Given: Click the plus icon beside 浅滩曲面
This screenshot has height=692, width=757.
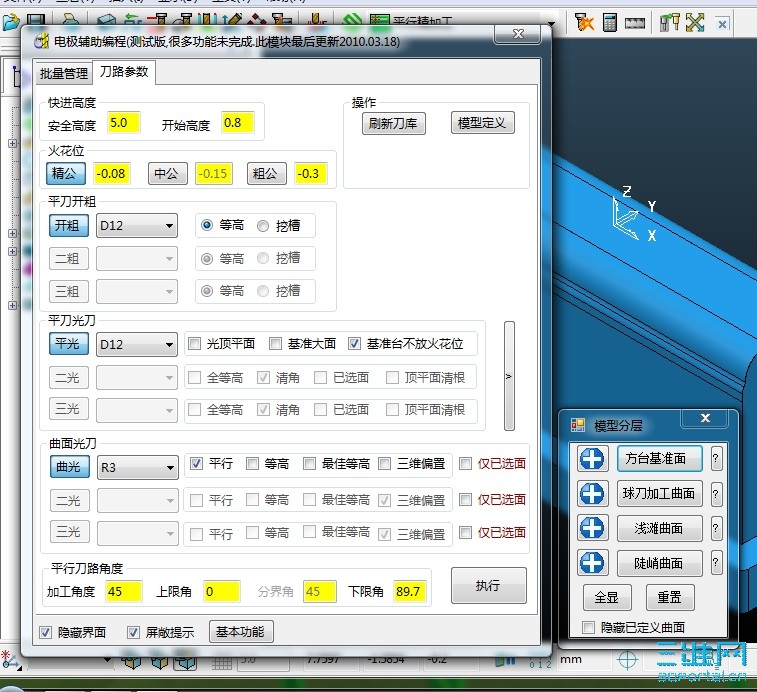Looking at the screenshot, I should click(x=592, y=528).
